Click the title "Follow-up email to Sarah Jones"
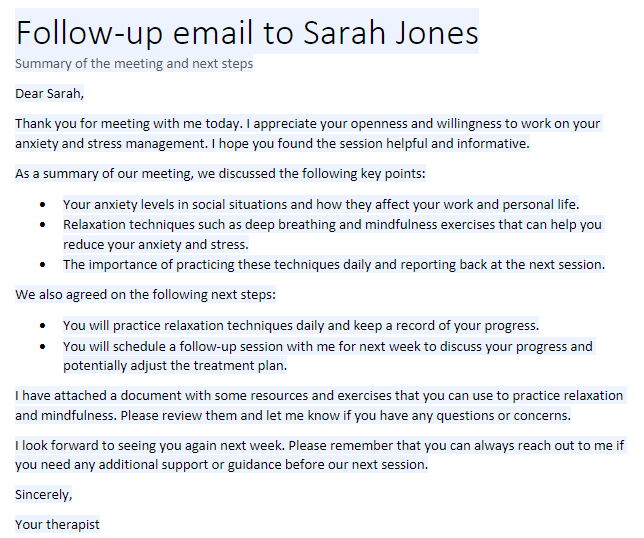This screenshot has width=644, height=538. click(247, 32)
